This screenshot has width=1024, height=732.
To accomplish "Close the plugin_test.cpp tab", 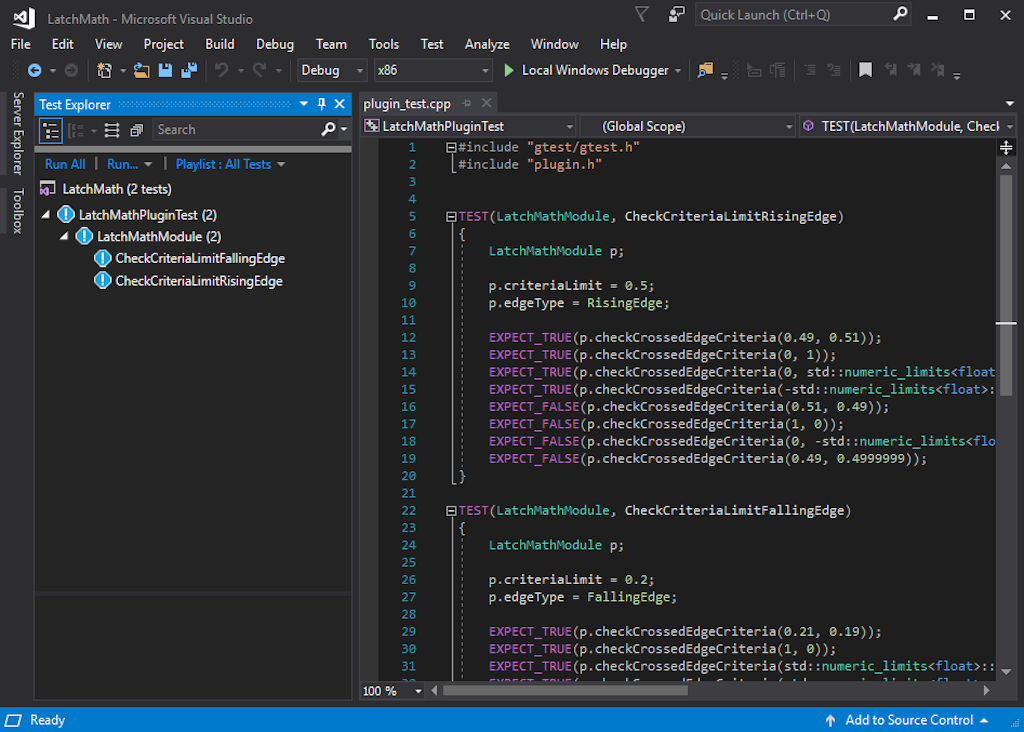I will click(487, 103).
